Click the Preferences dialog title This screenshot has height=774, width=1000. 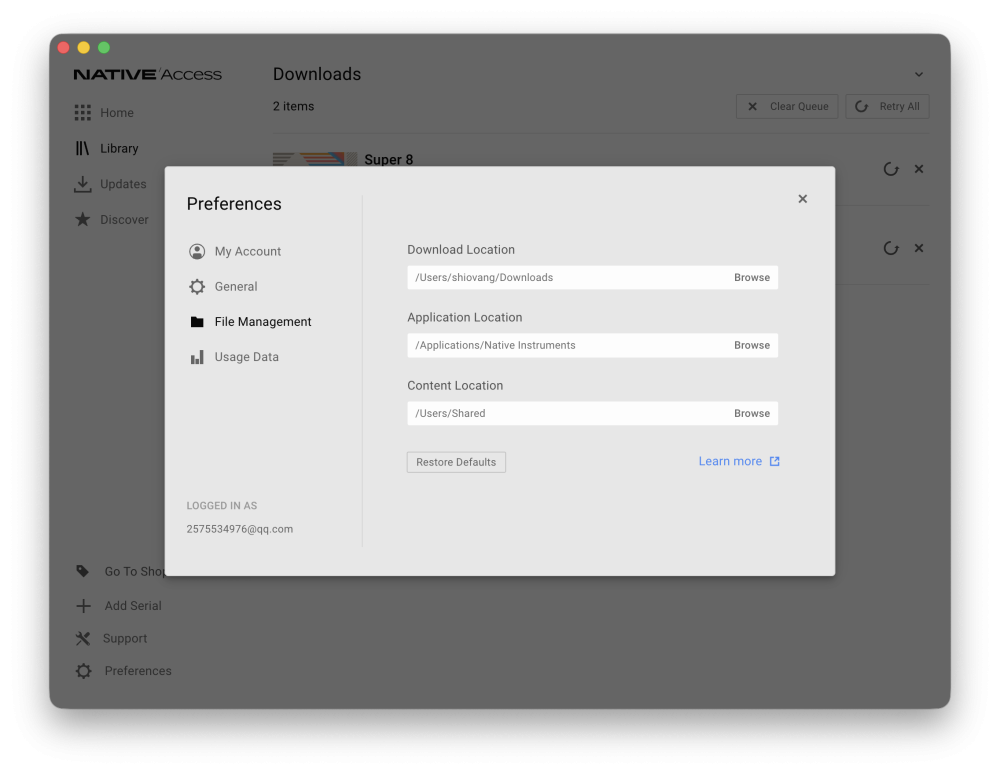click(x=234, y=203)
